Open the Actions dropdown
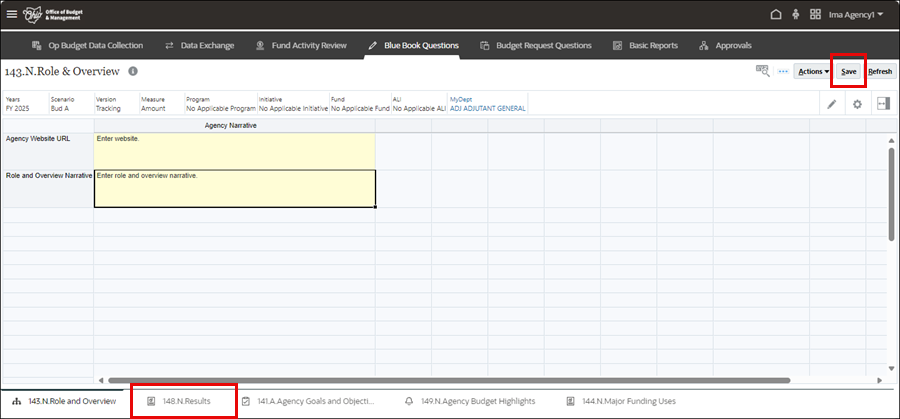 [811, 72]
